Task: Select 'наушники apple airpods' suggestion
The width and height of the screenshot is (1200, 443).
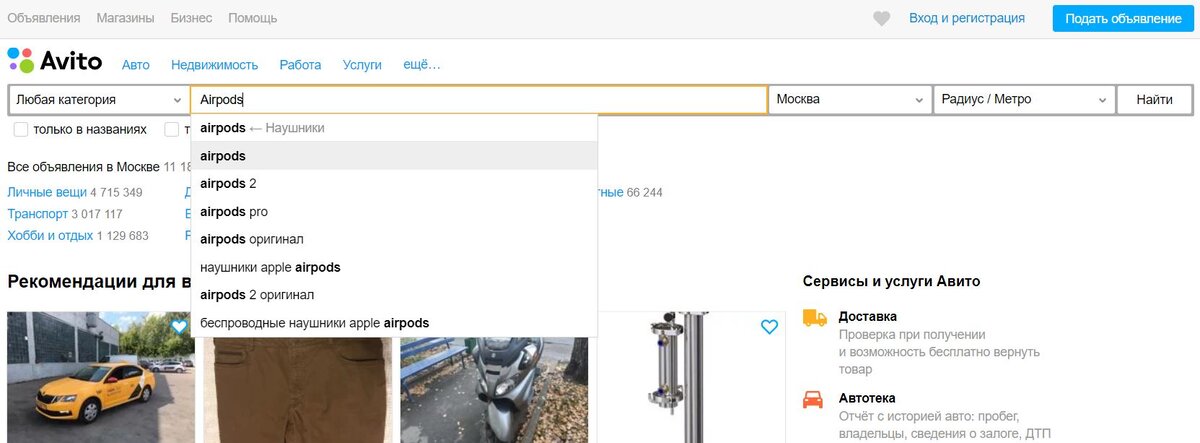Action: 394,268
